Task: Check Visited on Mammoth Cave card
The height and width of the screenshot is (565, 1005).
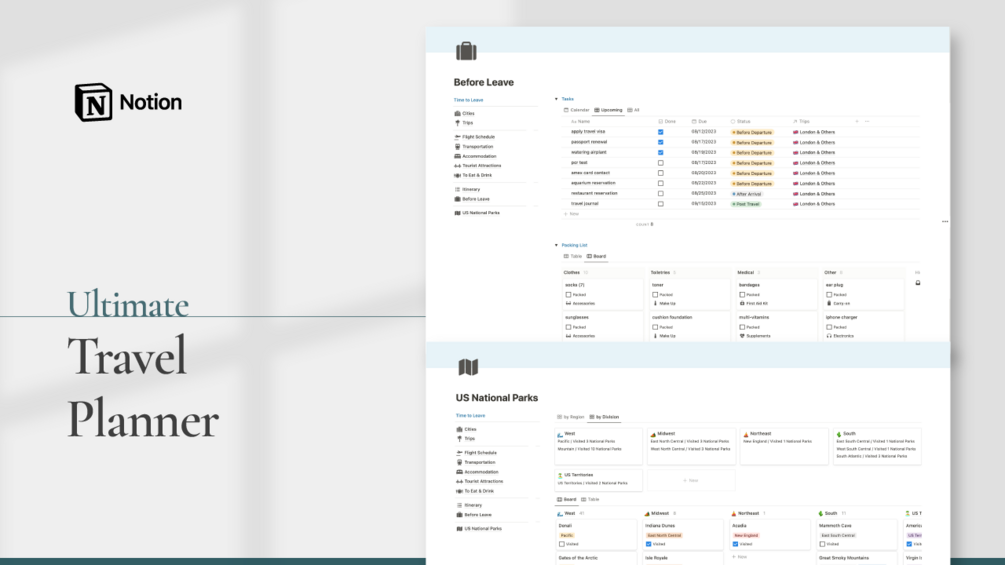Action: (x=822, y=544)
